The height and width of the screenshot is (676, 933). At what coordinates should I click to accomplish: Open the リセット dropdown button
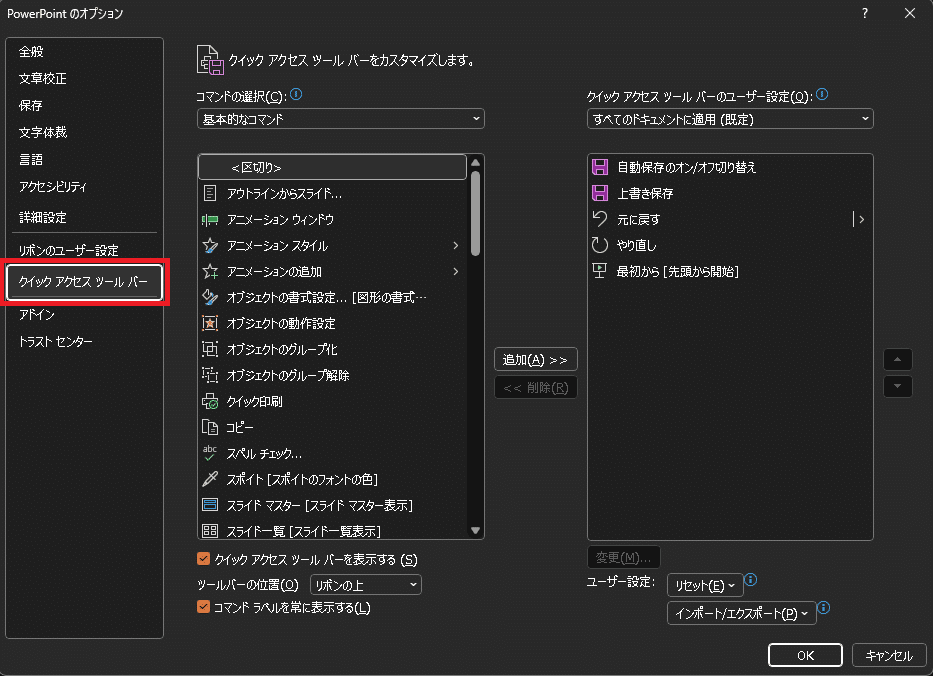[x=705, y=585]
